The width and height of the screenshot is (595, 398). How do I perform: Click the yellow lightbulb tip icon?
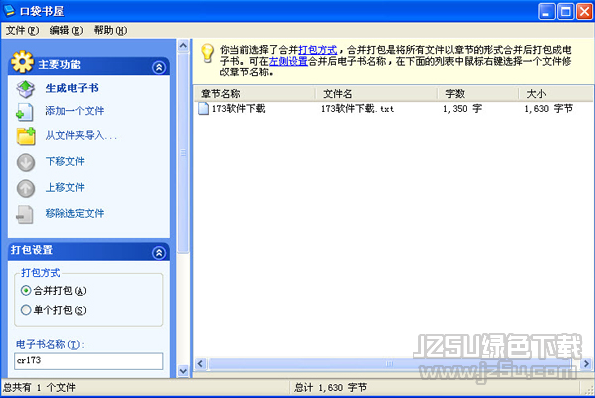pyautogui.click(x=208, y=53)
